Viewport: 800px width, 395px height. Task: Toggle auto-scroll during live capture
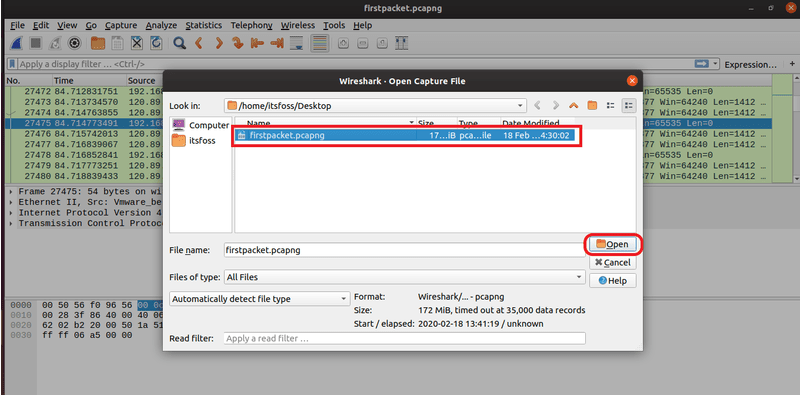pyautogui.click(x=296, y=43)
